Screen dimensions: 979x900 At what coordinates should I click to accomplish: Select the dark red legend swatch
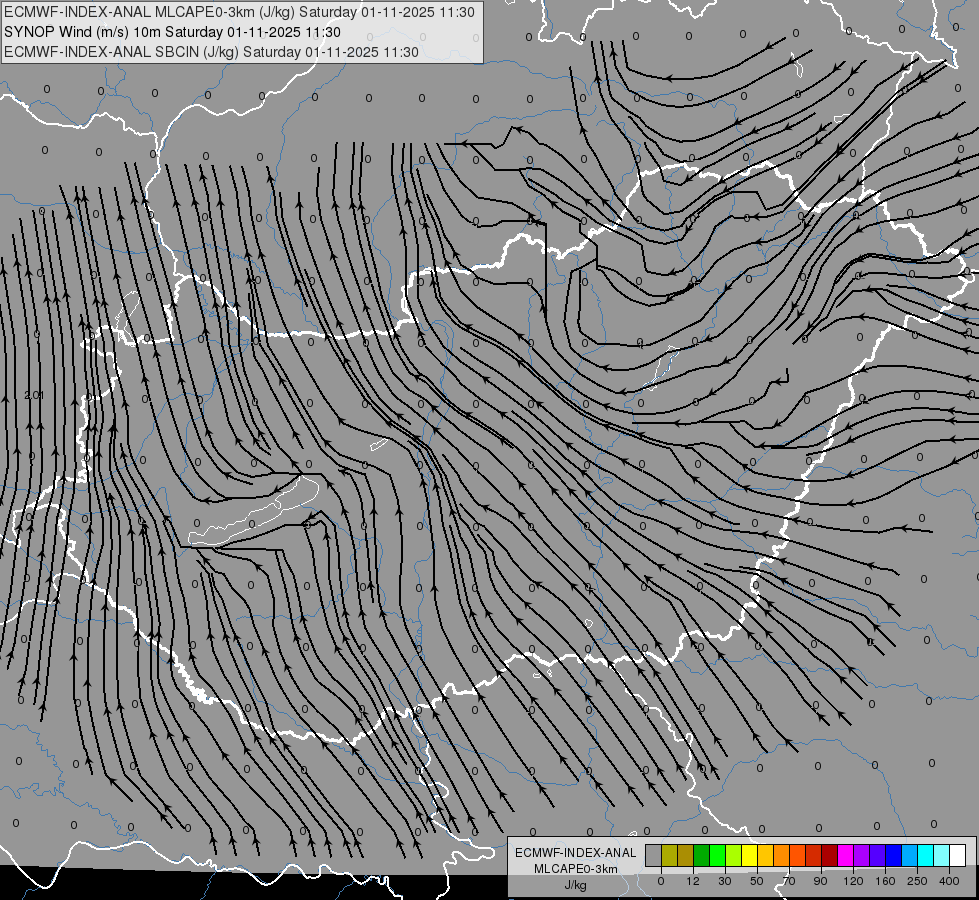click(830, 855)
